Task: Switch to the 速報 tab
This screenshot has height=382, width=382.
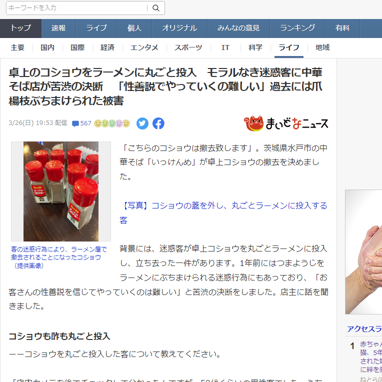Action: (x=59, y=28)
